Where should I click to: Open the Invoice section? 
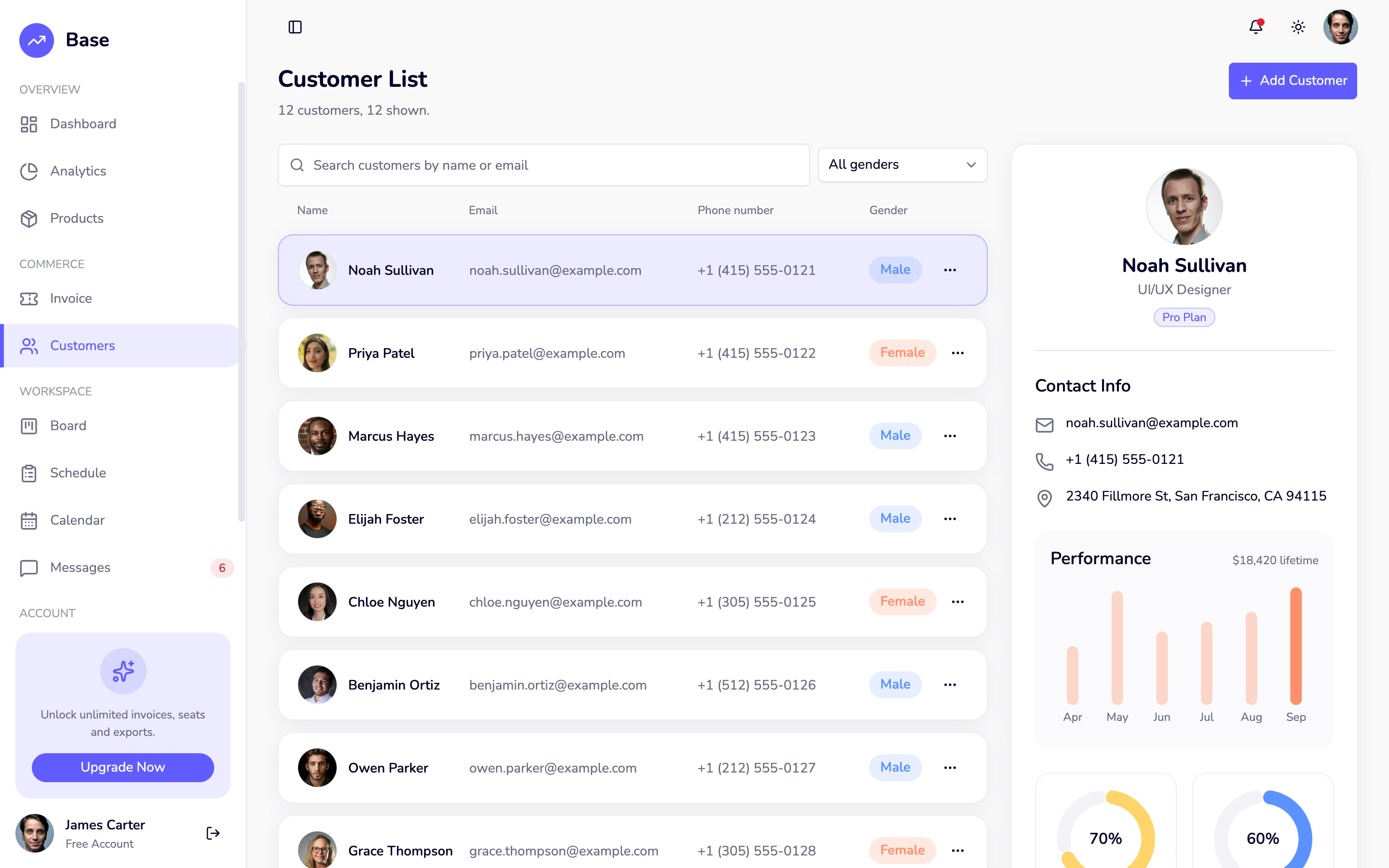pyautogui.click(x=121, y=298)
